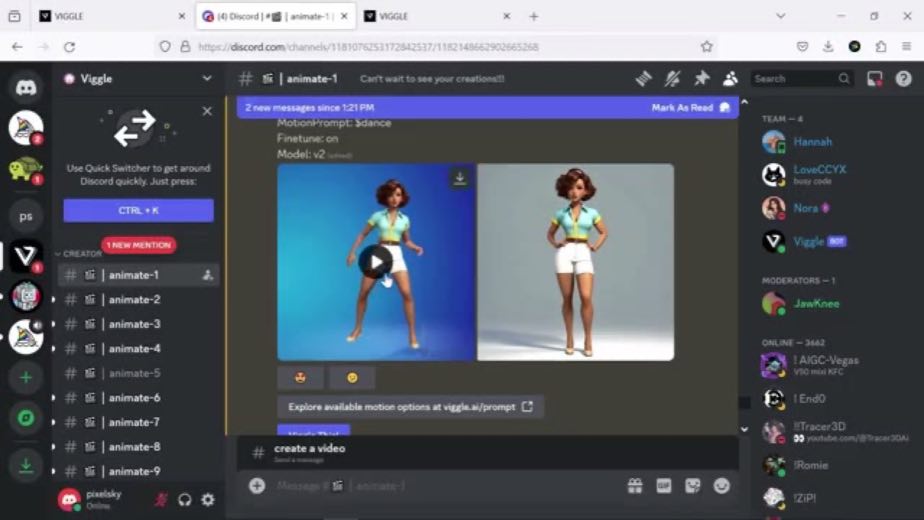Click Download Apps icon in server list
The image size is (924, 520).
(x=25, y=466)
